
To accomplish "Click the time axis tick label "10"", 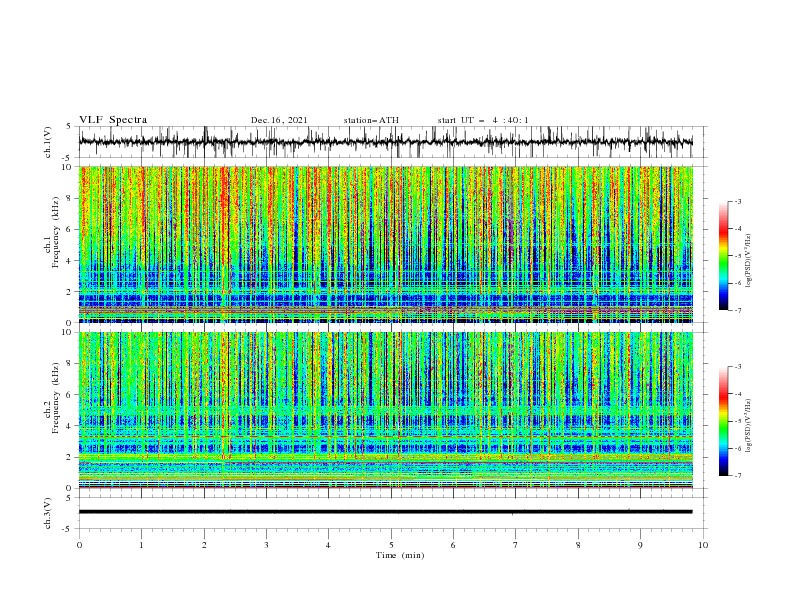I will pyautogui.click(x=703, y=545).
